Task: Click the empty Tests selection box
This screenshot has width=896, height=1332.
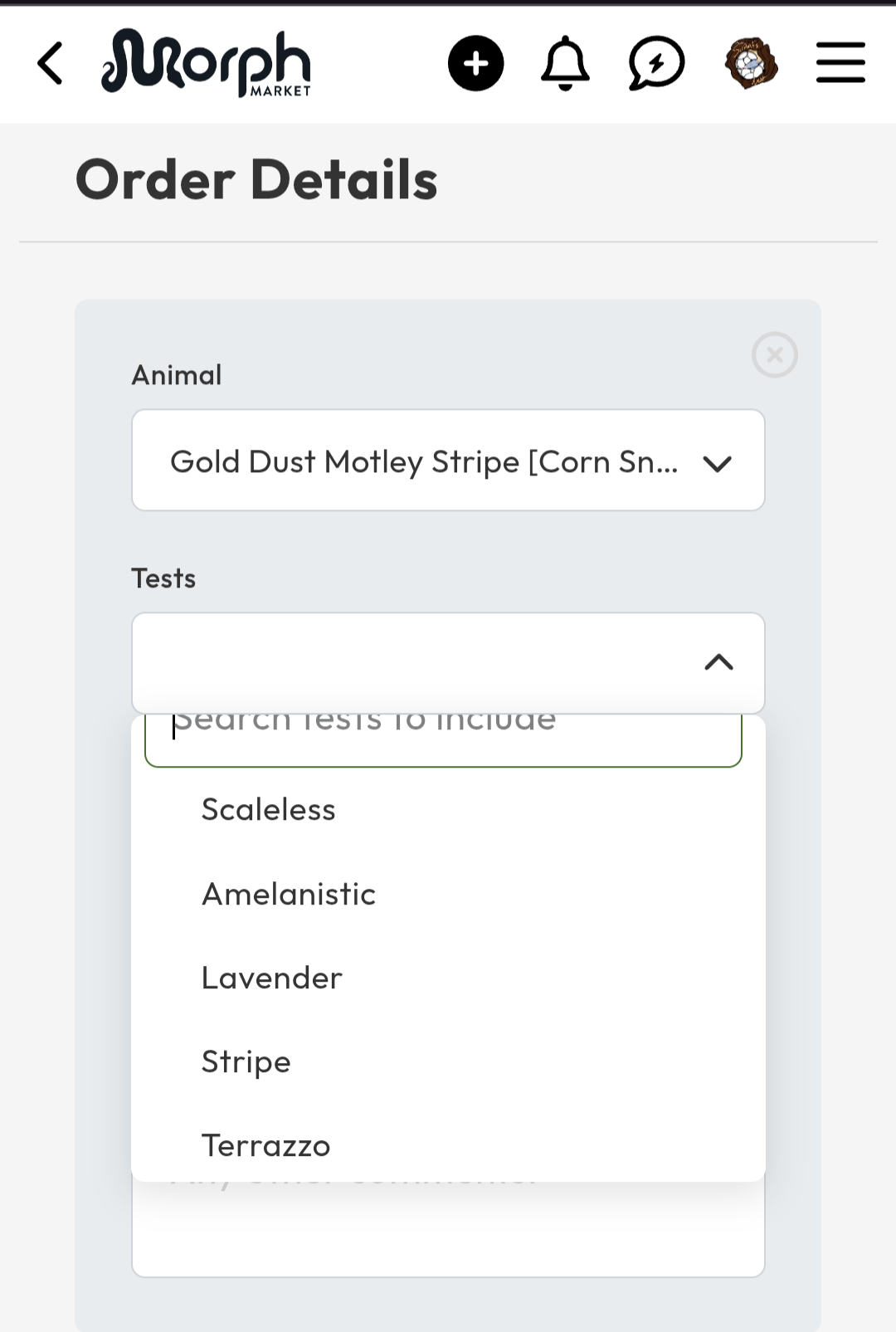Action: point(415,662)
